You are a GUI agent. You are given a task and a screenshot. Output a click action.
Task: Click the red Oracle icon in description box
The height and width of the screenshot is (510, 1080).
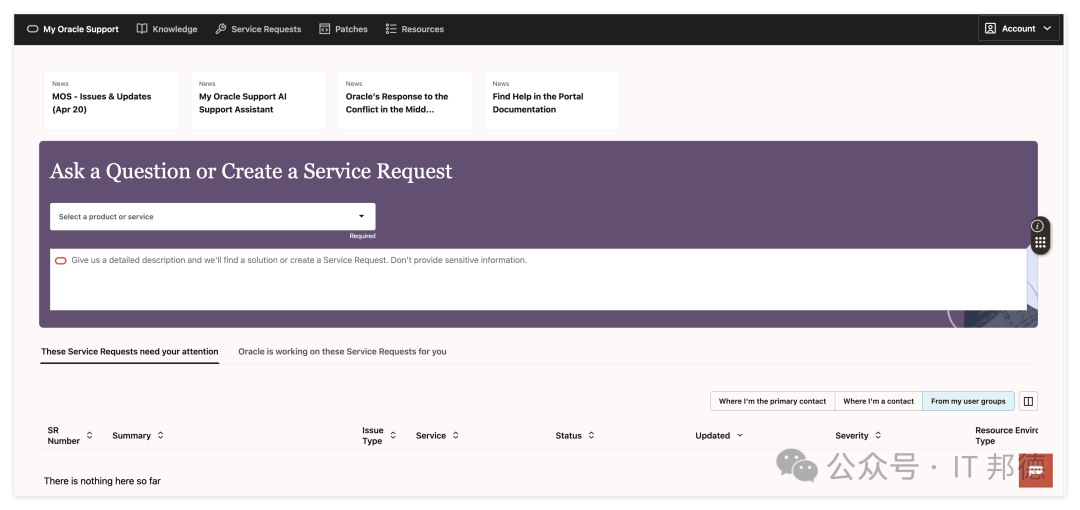(x=61, y=261)
